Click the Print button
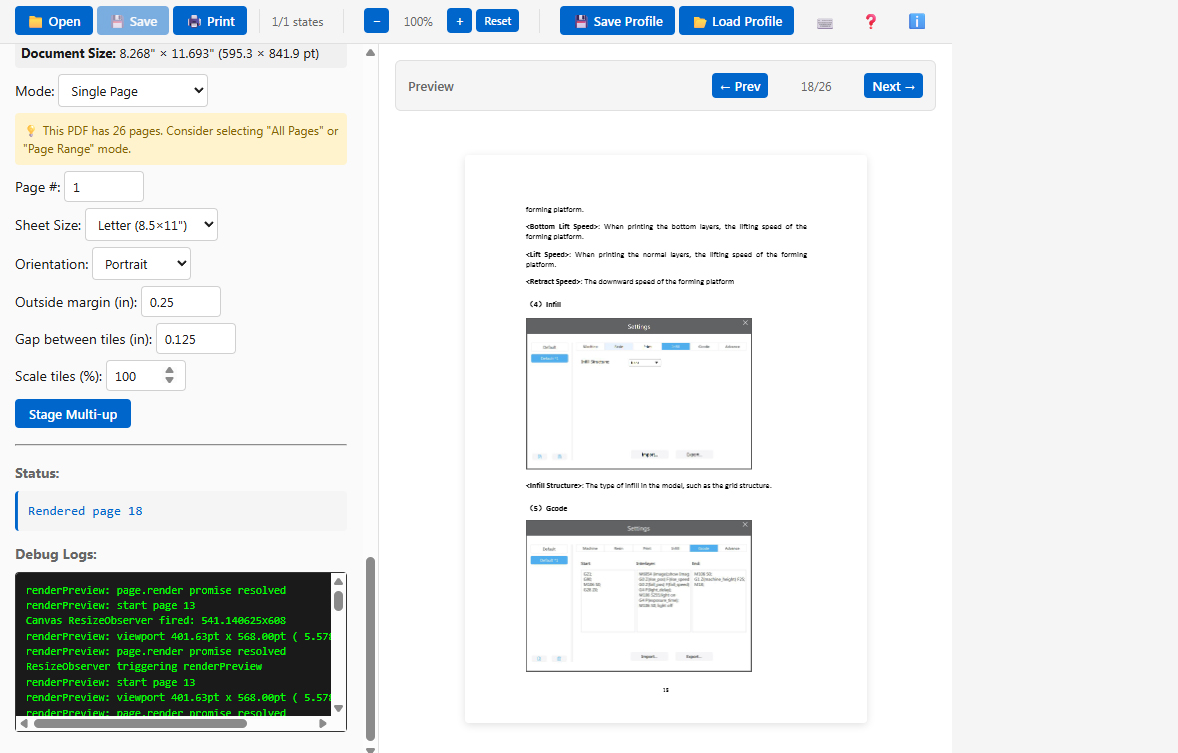 (210, 21)
